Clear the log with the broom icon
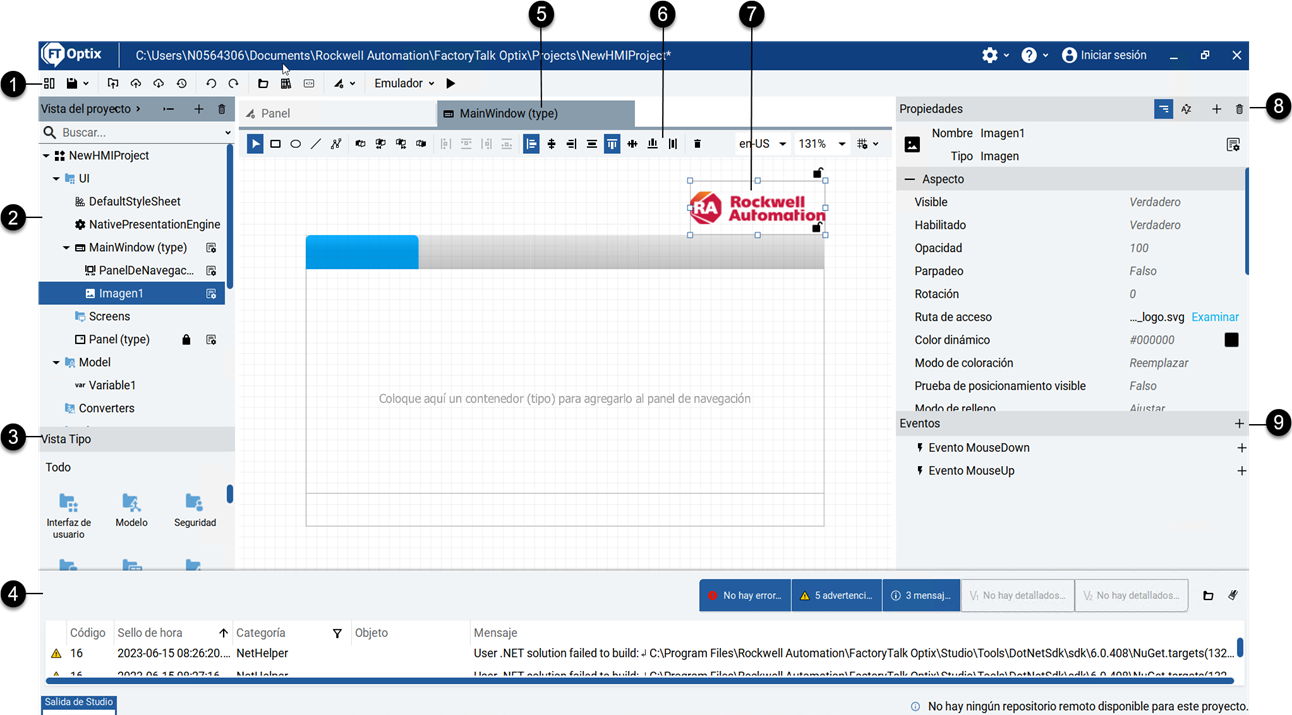 [x=1233, y=595]
